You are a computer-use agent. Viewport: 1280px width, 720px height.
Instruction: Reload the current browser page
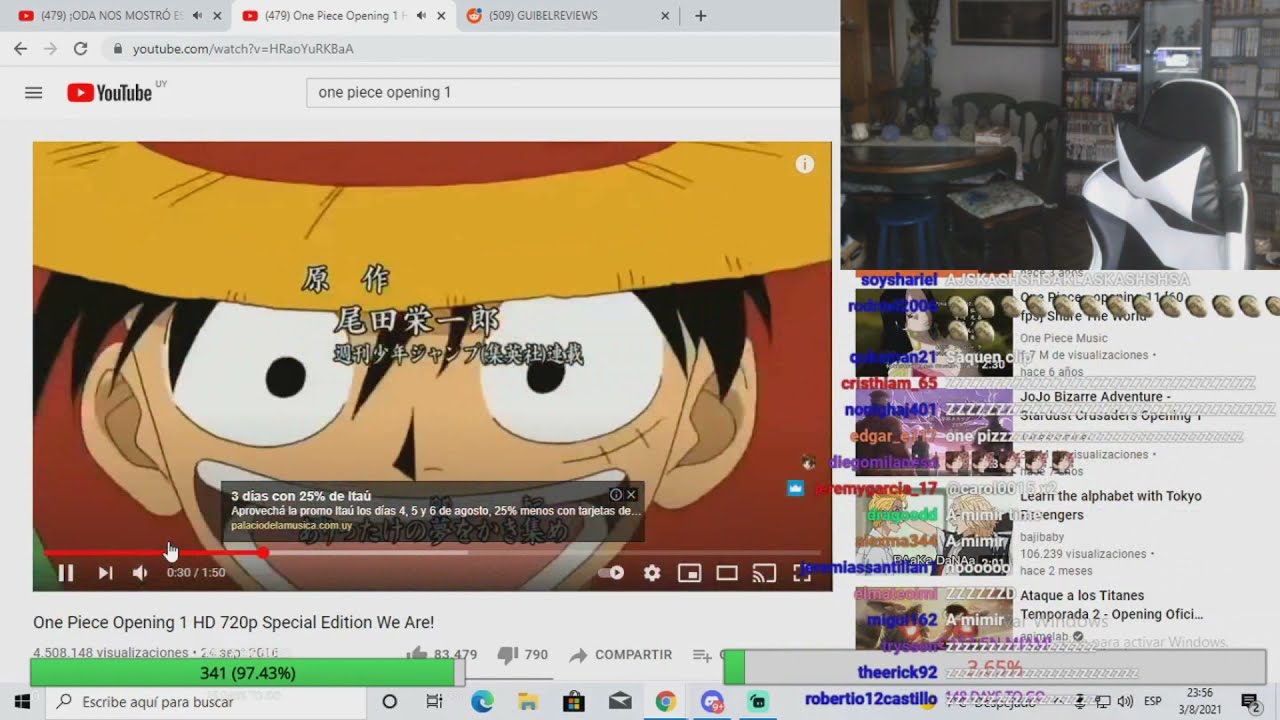click(81, 48)
